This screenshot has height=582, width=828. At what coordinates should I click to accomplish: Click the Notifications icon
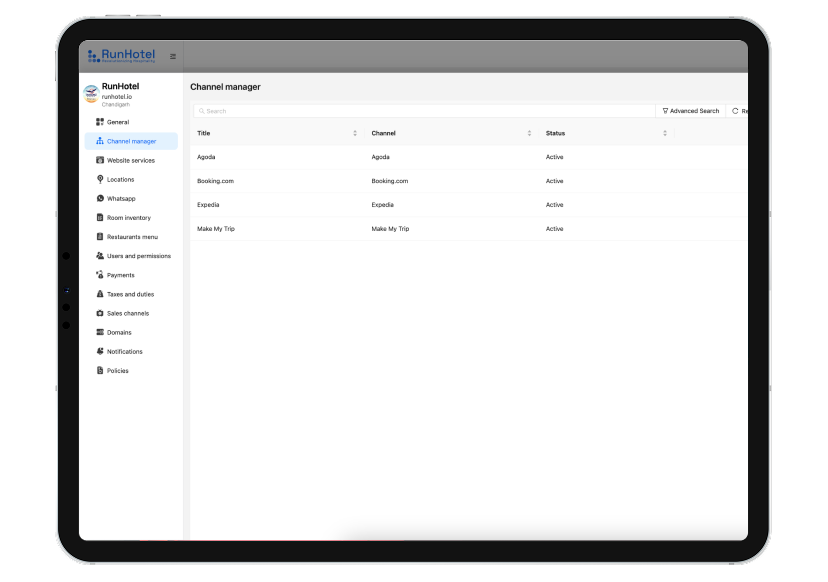pyautogui.click(x=100, y=351)
